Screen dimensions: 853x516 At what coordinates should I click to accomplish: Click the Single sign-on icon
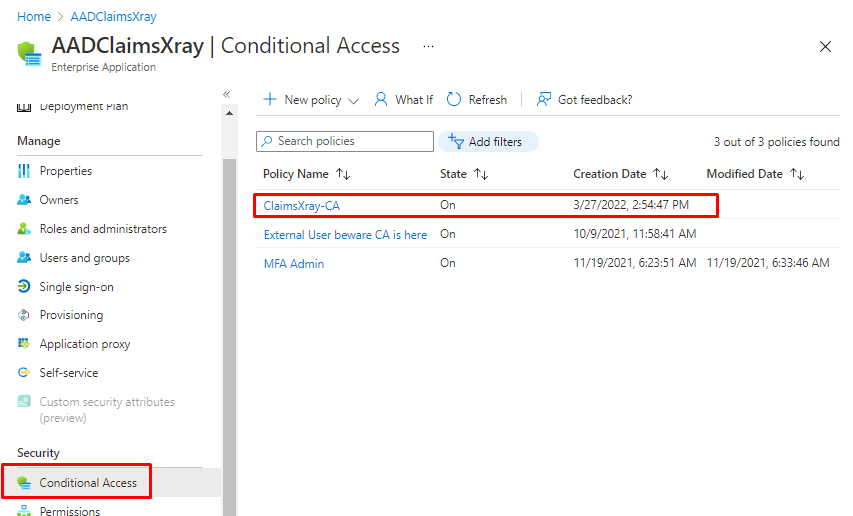coord(25,287)
